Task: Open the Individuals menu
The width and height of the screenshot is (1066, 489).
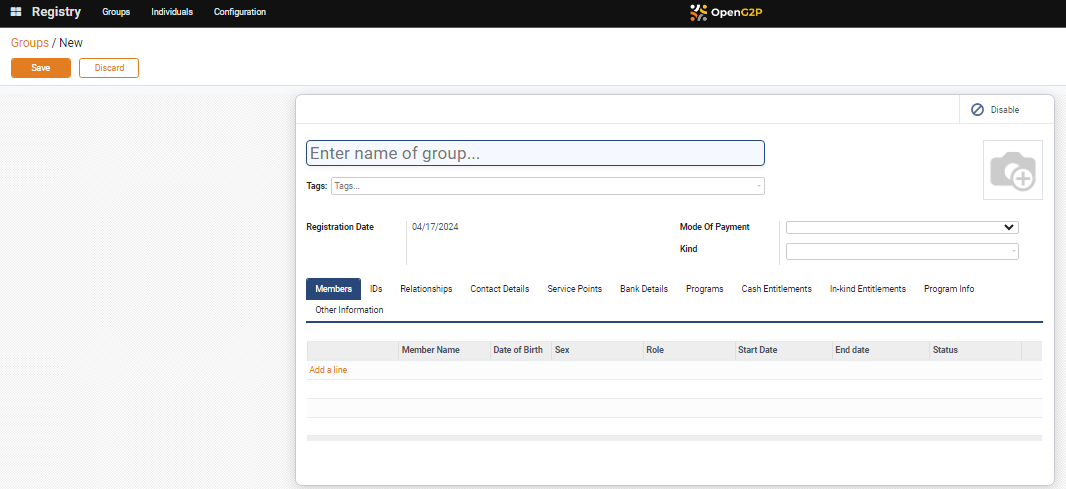Action: coord(172,12)
